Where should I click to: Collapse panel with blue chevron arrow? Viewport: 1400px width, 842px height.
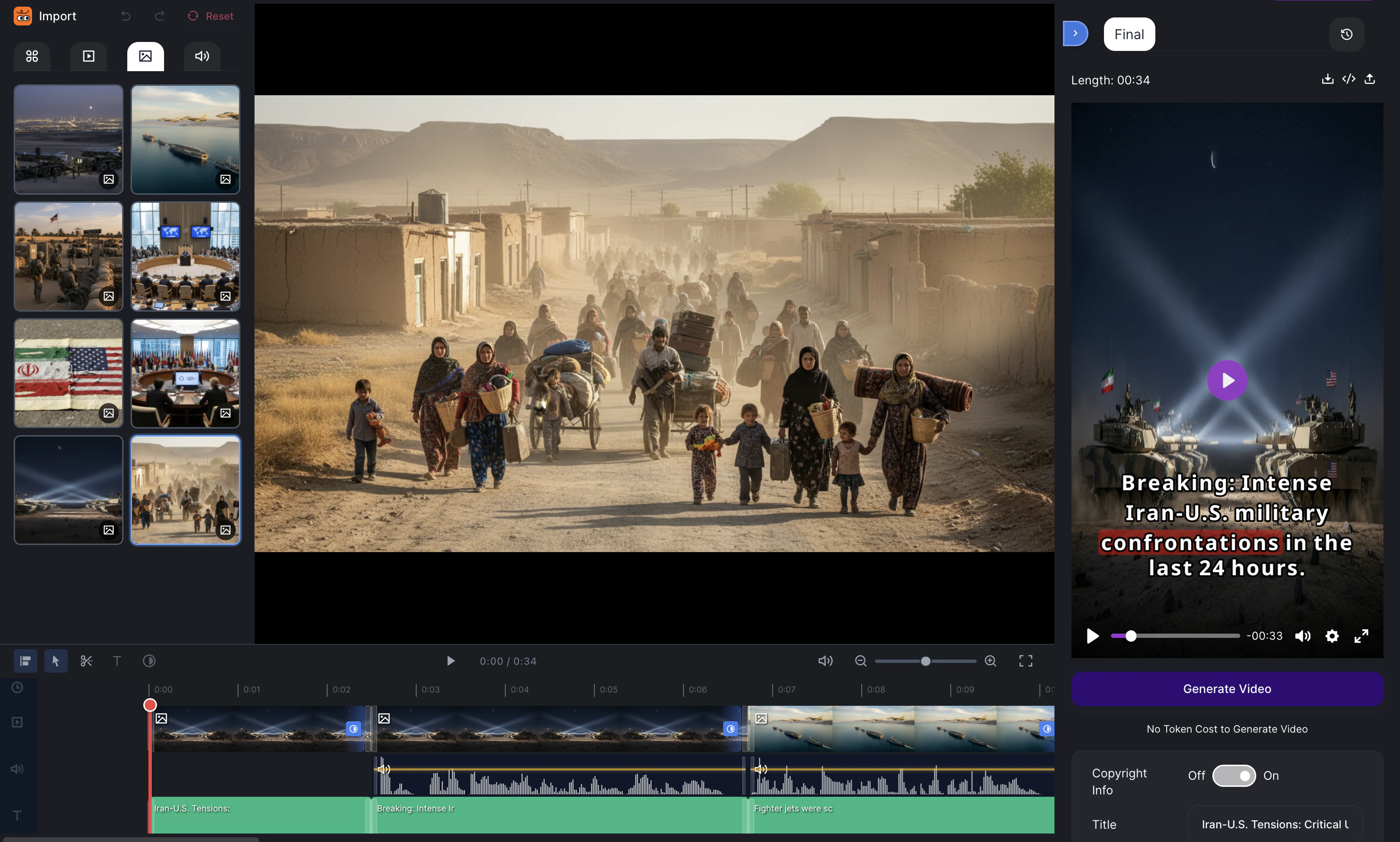click(x=1075, y=33)
